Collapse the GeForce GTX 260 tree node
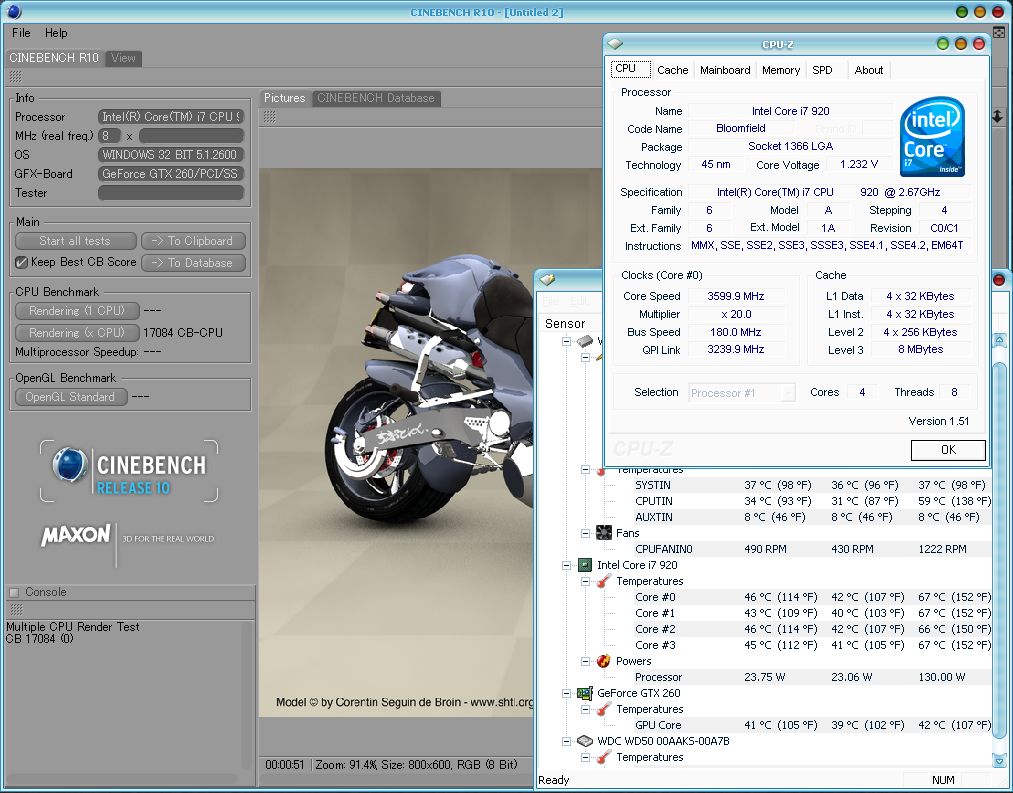The height and width of the screenshot is (793, 1013). point(567,693)
